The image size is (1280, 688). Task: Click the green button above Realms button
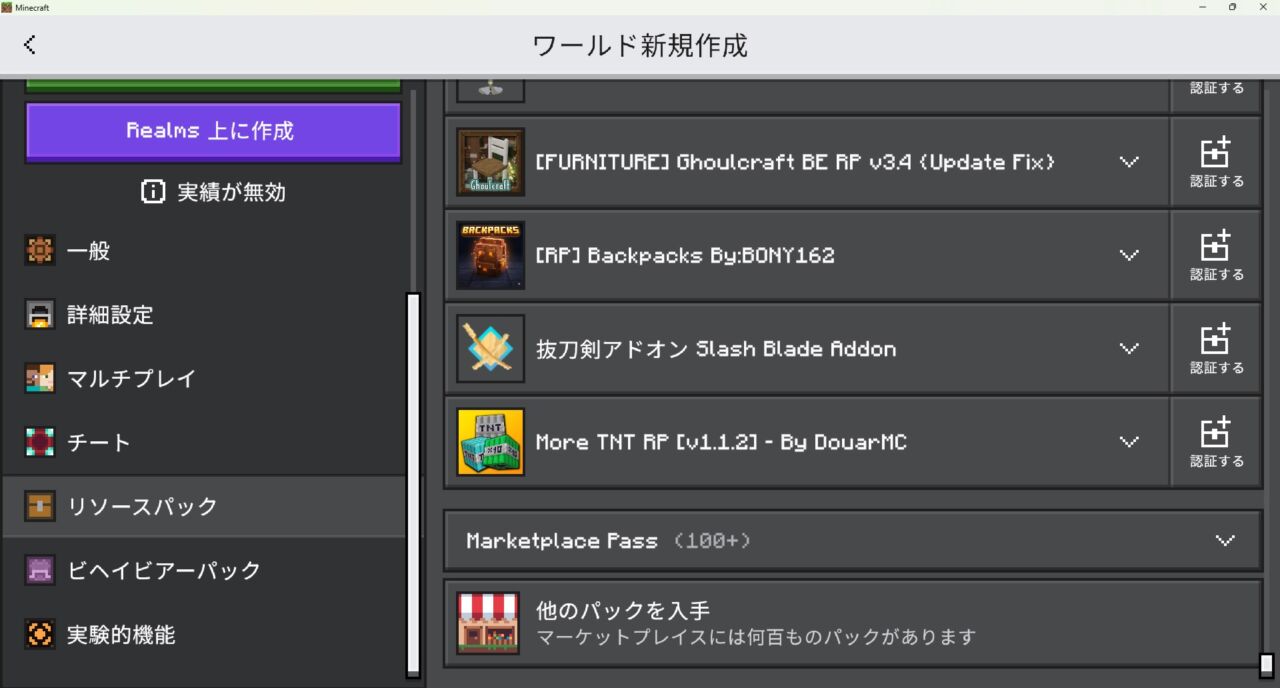point(213,85)
